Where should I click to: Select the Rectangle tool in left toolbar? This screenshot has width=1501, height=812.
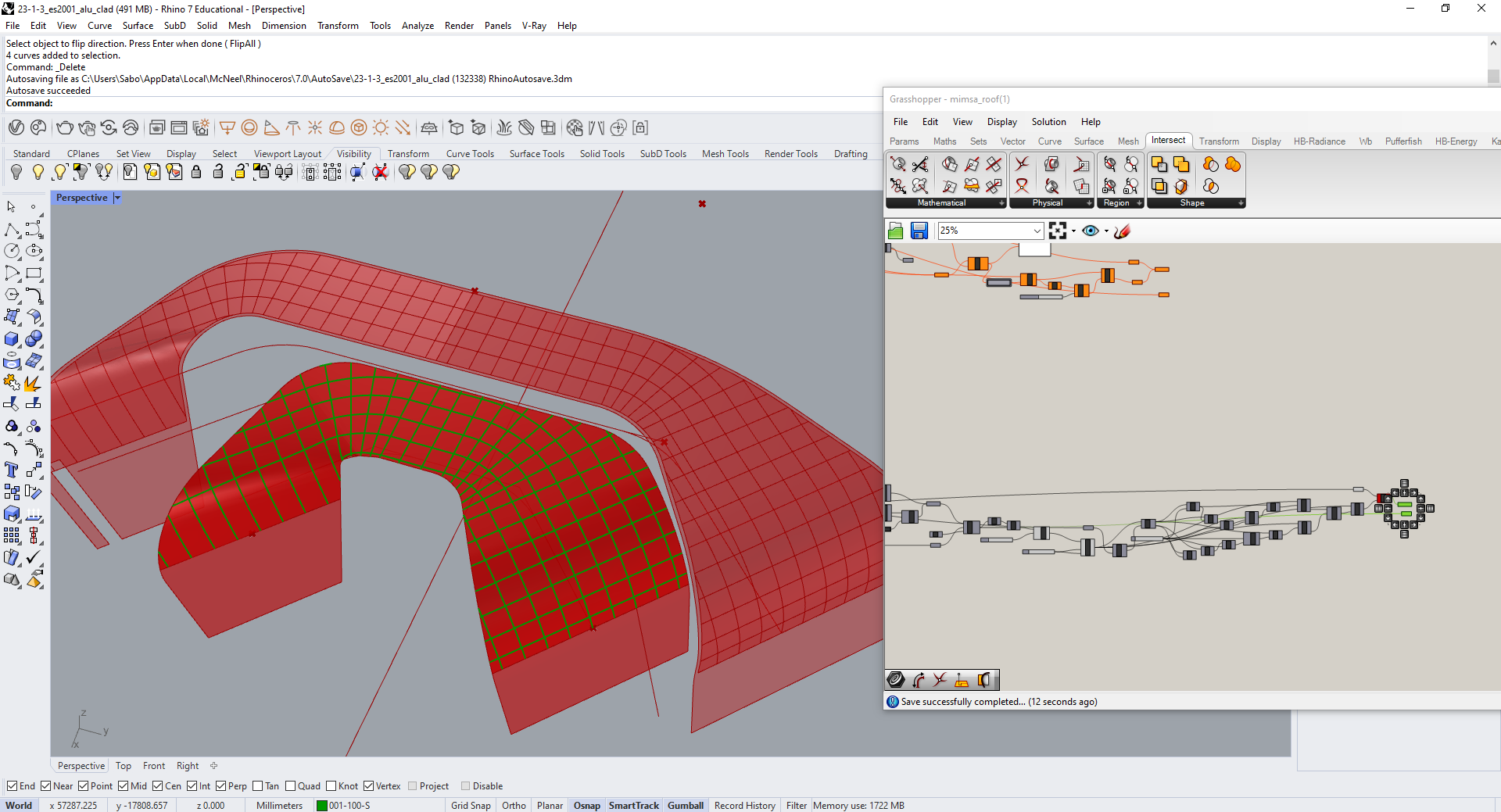tap(34, 273)
